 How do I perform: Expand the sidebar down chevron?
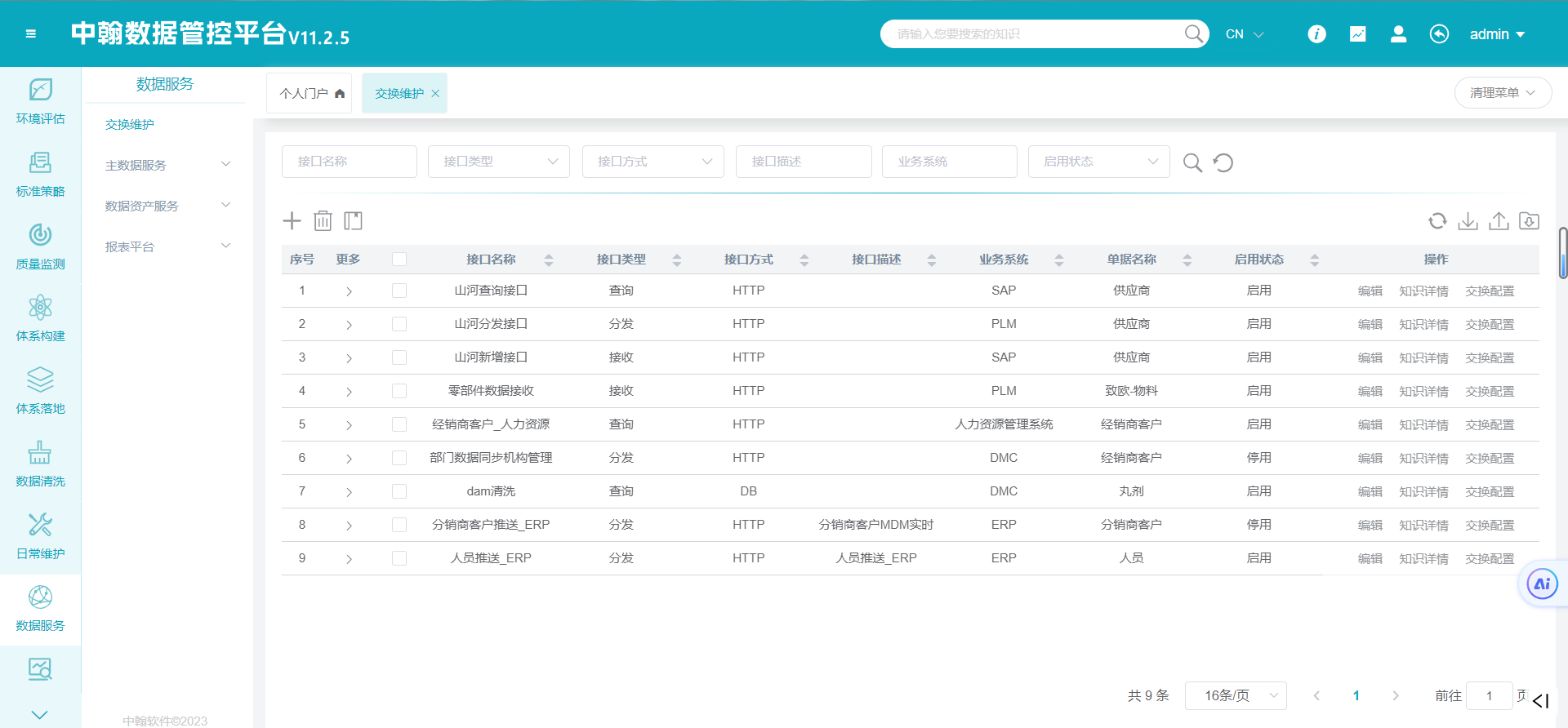tap(39, 715)
